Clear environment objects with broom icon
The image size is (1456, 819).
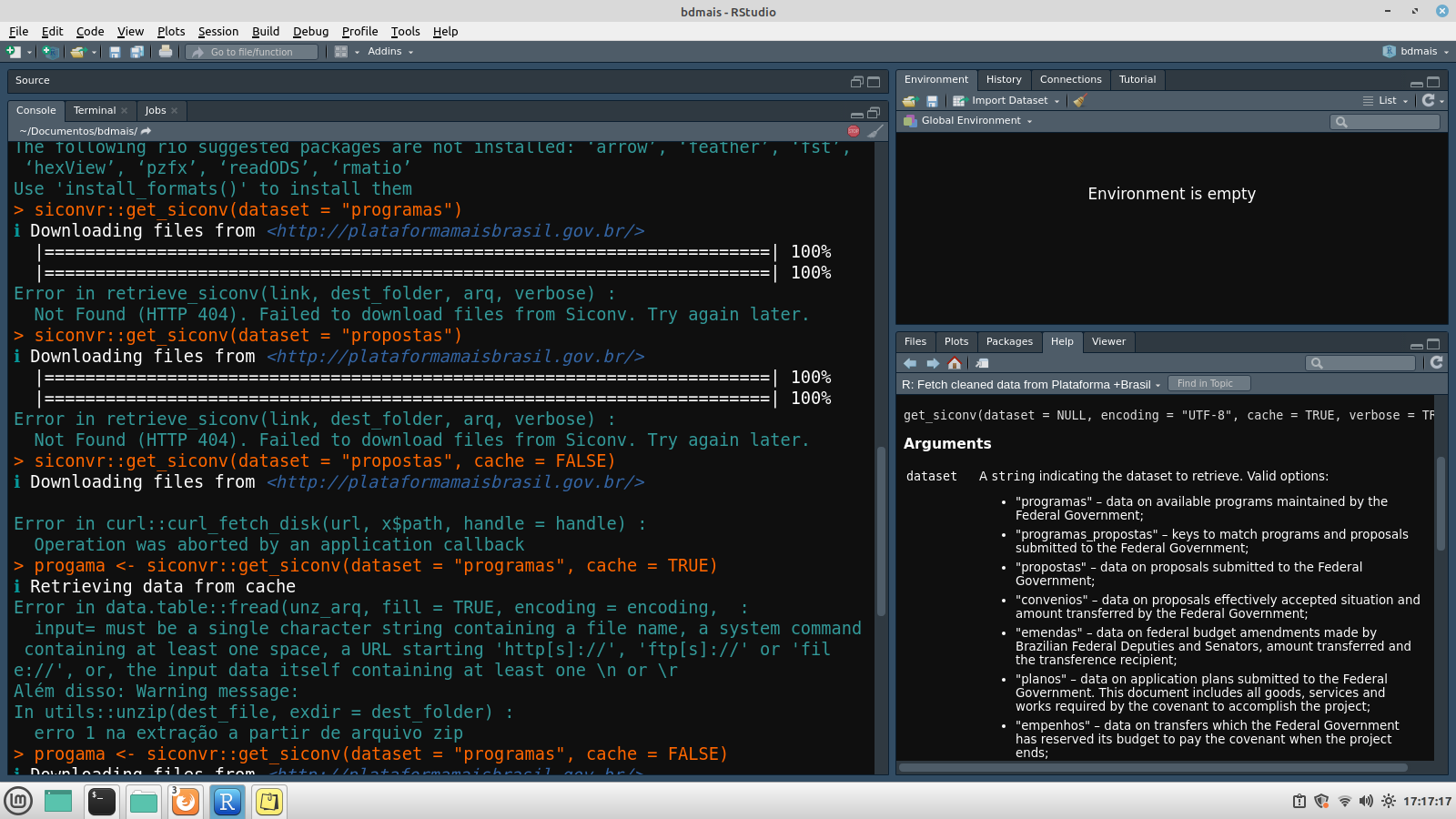[x=1080, y=101]
